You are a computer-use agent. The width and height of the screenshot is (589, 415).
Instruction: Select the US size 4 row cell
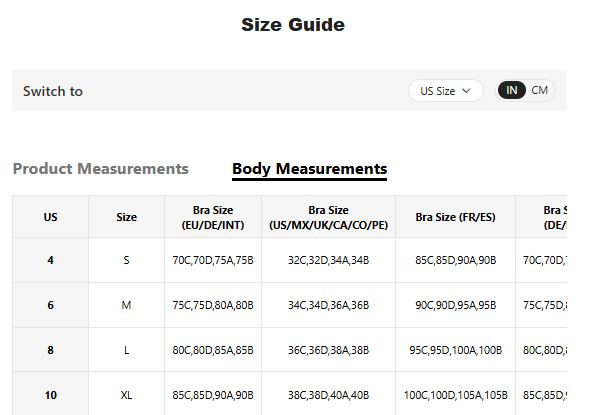click(51, 260)
